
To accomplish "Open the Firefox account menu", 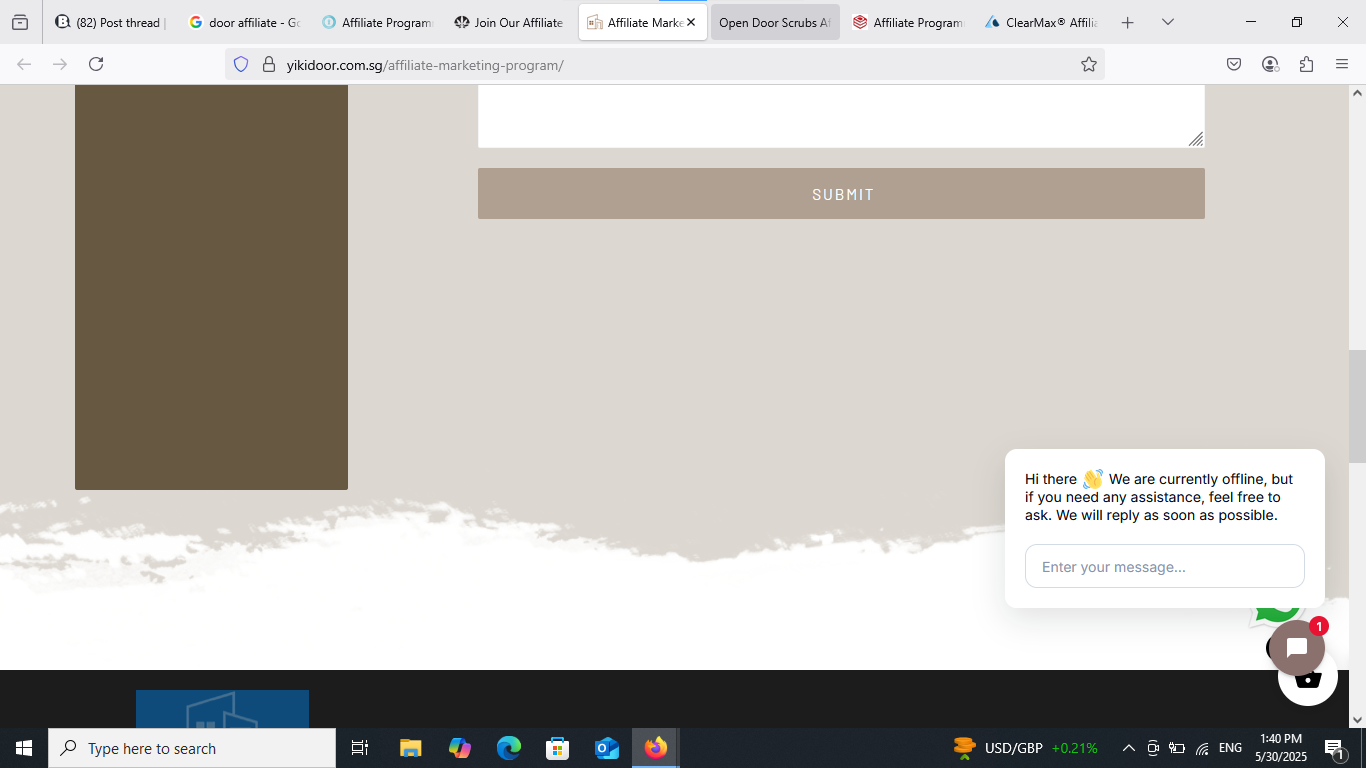I will [1270, 64].
